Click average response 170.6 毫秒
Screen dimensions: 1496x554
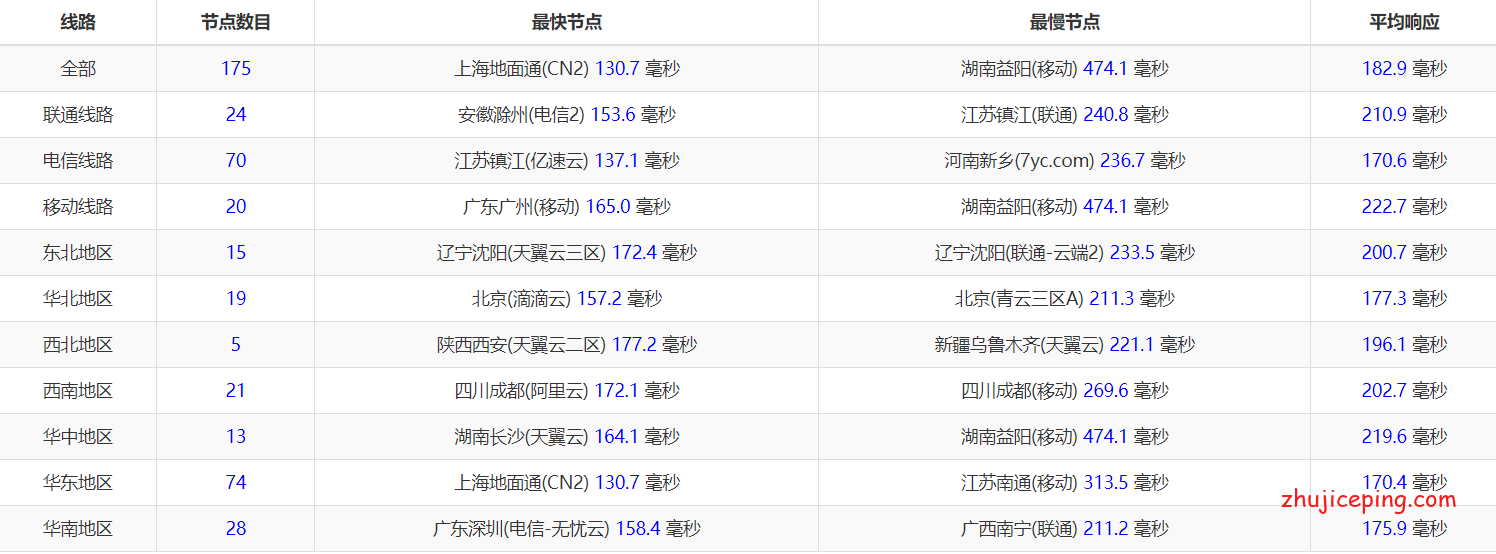(x=1404, y=161)
